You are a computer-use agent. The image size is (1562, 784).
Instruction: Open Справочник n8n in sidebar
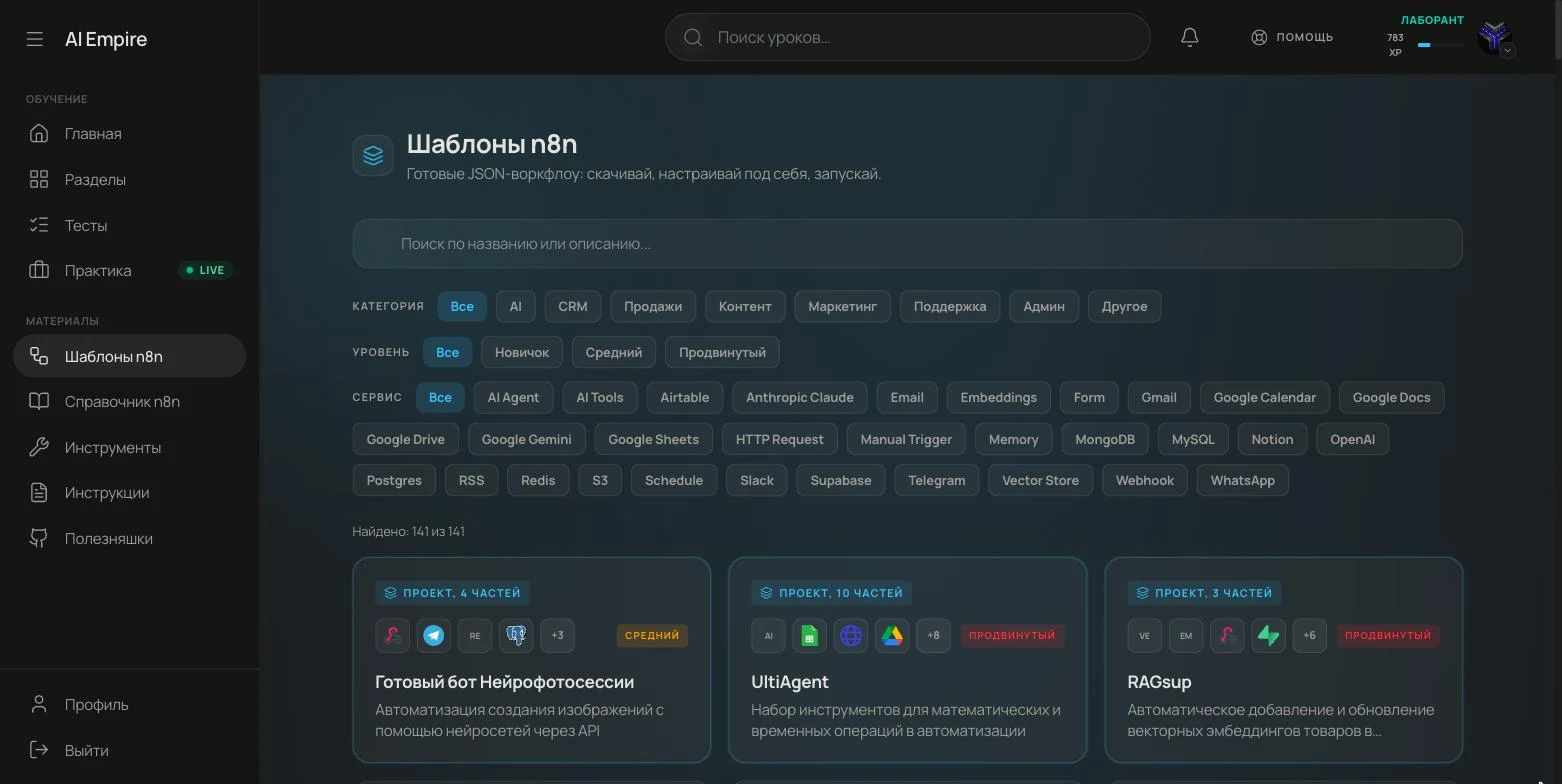129,402
